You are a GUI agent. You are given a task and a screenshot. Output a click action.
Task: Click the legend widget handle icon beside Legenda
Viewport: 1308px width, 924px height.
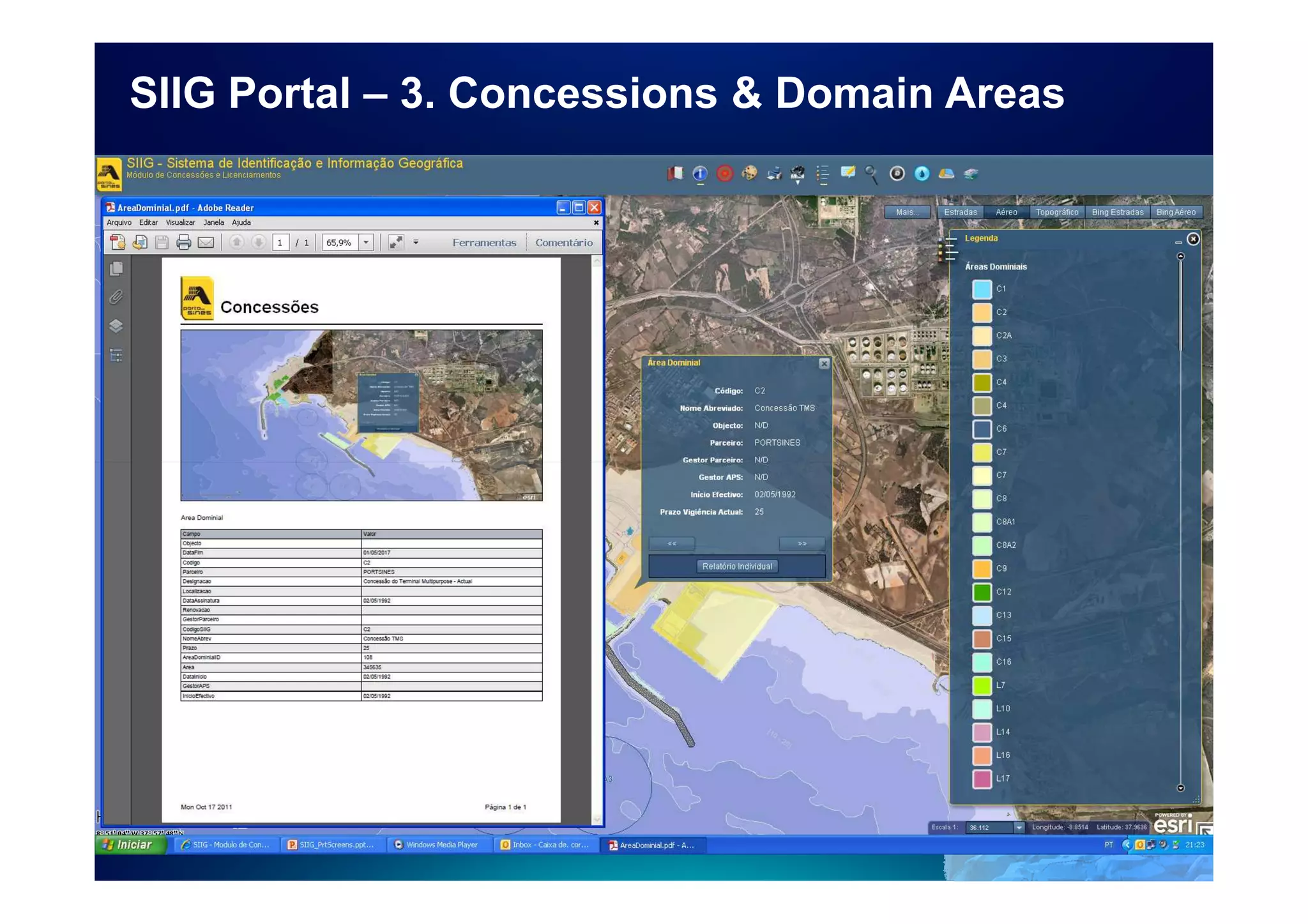coord(948,249)
